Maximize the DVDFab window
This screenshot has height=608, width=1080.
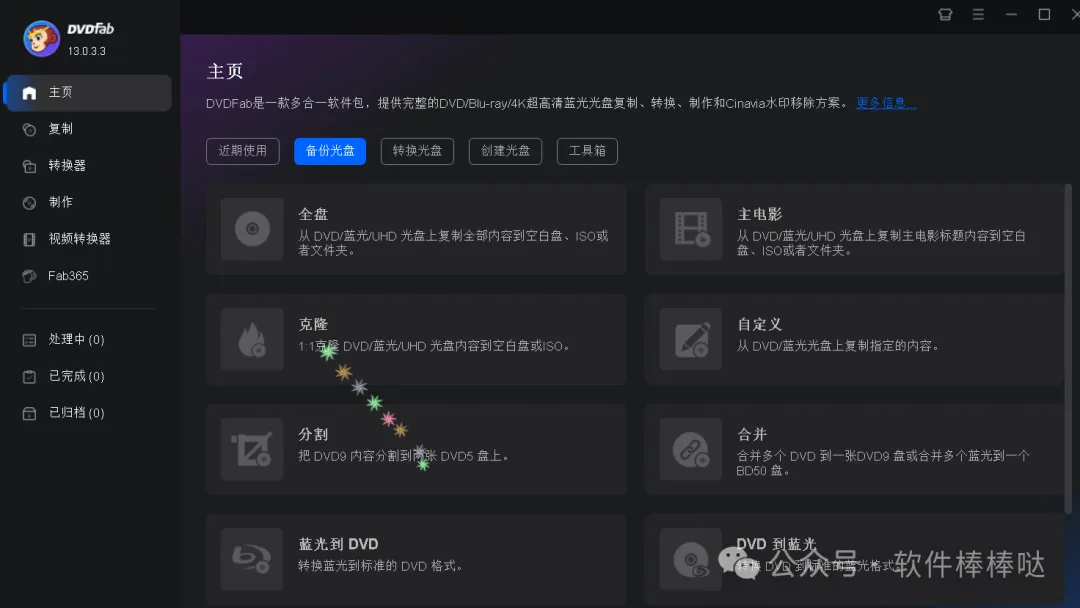pyautogui.click(x=1044, y=14)
